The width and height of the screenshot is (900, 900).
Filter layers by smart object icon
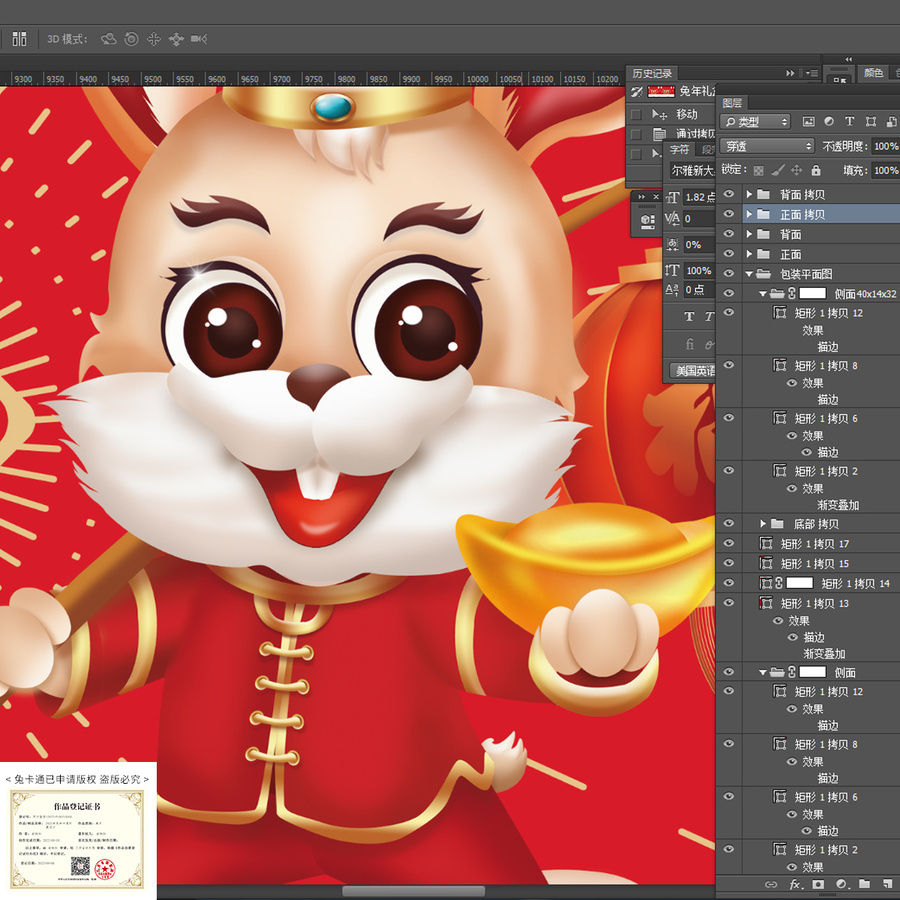point(891,121)
